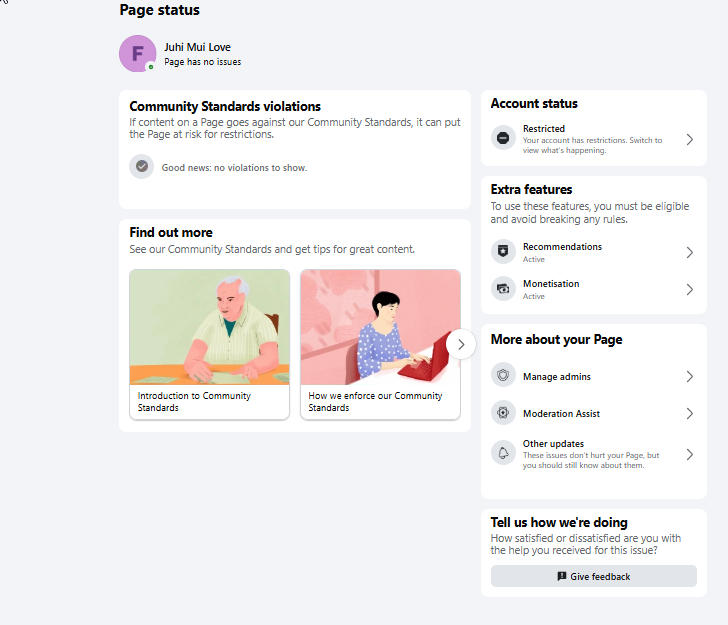728x625 pixels.
Task: Show next Find out more cards
Action: pos(461,344)
